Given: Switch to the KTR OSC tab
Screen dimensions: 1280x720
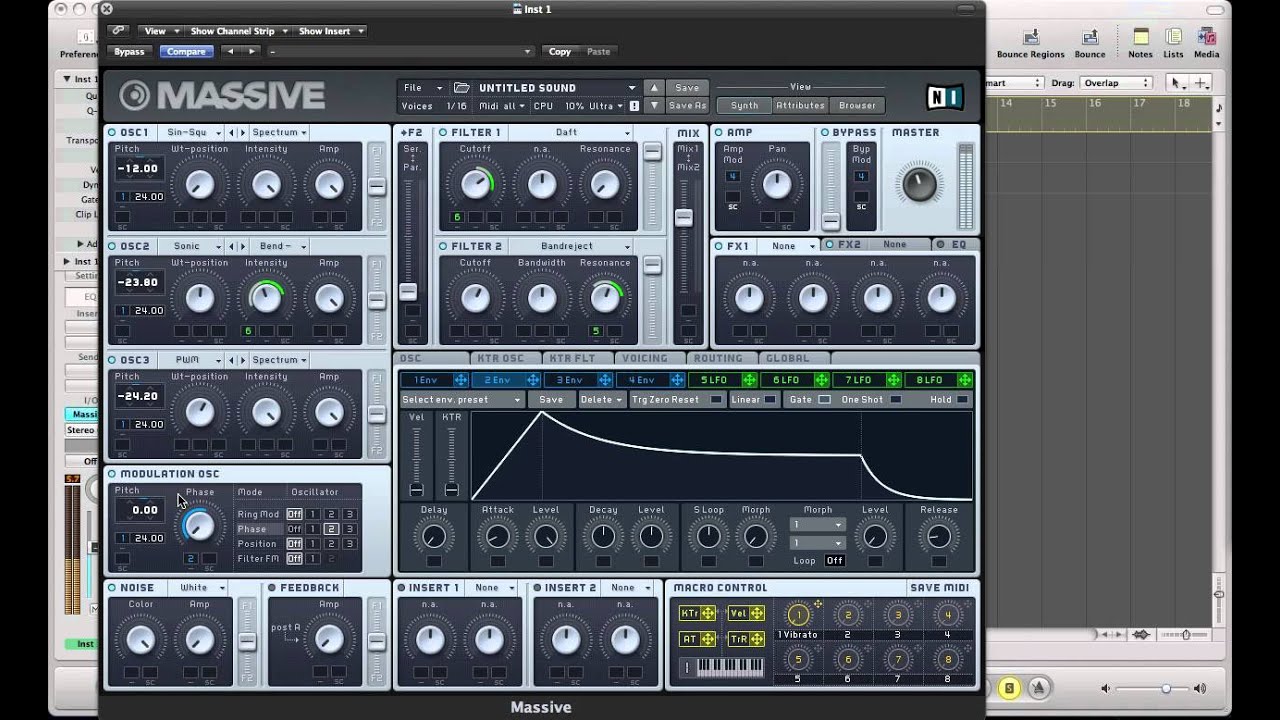Looking at the screenshot, I should click(506, 358).
